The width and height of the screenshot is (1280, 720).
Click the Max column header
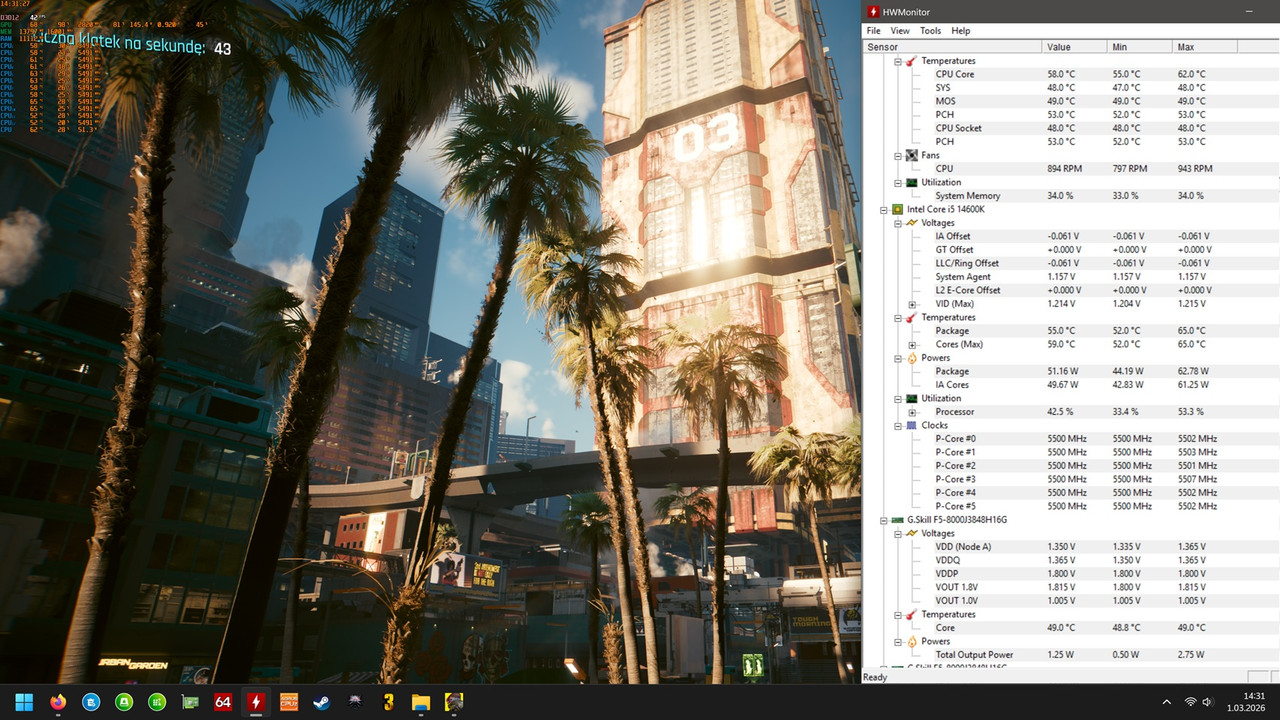tap(1205, 47)
